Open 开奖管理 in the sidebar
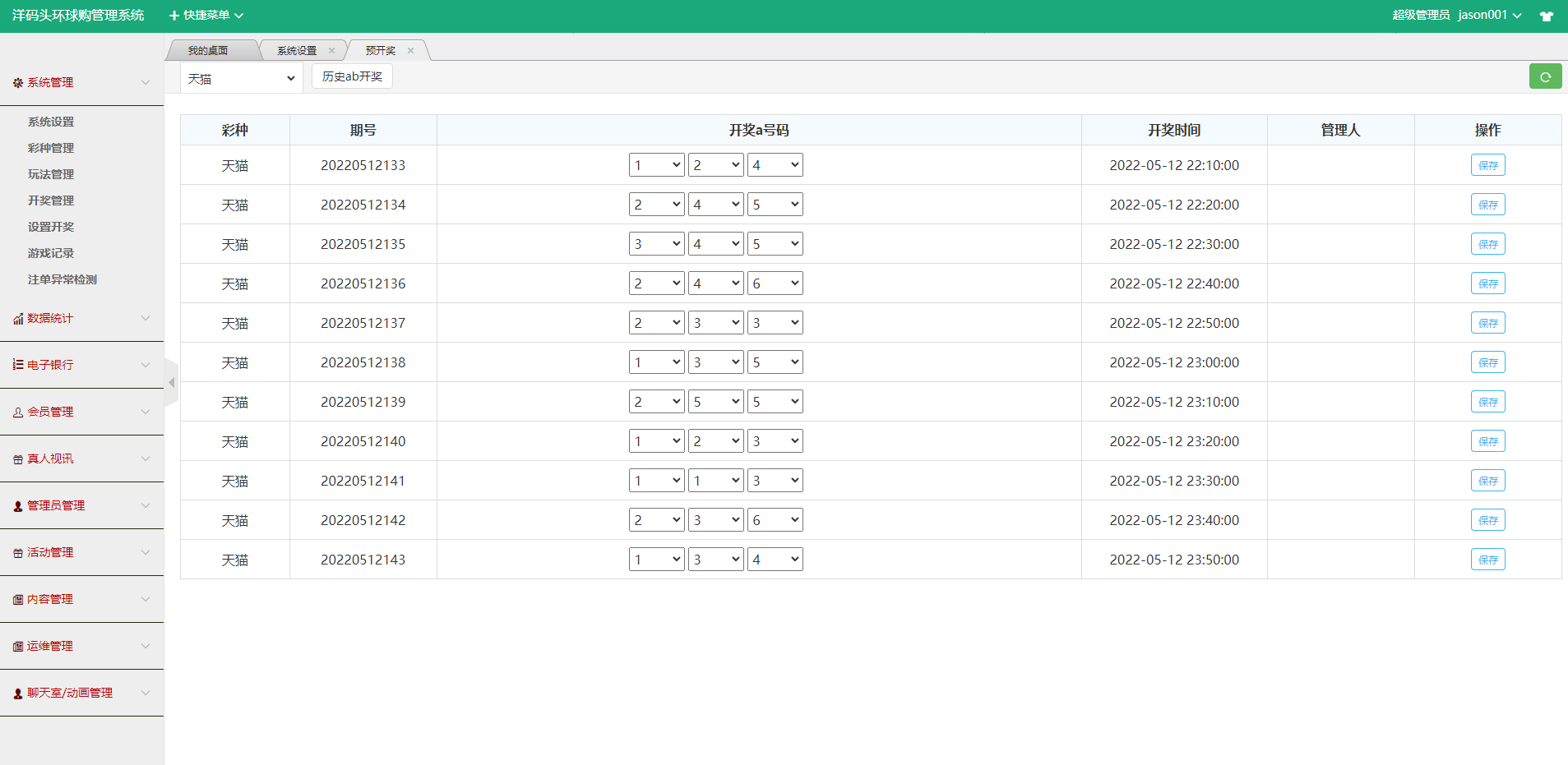This screenshot has width=1568, height=765. (51, 200)
